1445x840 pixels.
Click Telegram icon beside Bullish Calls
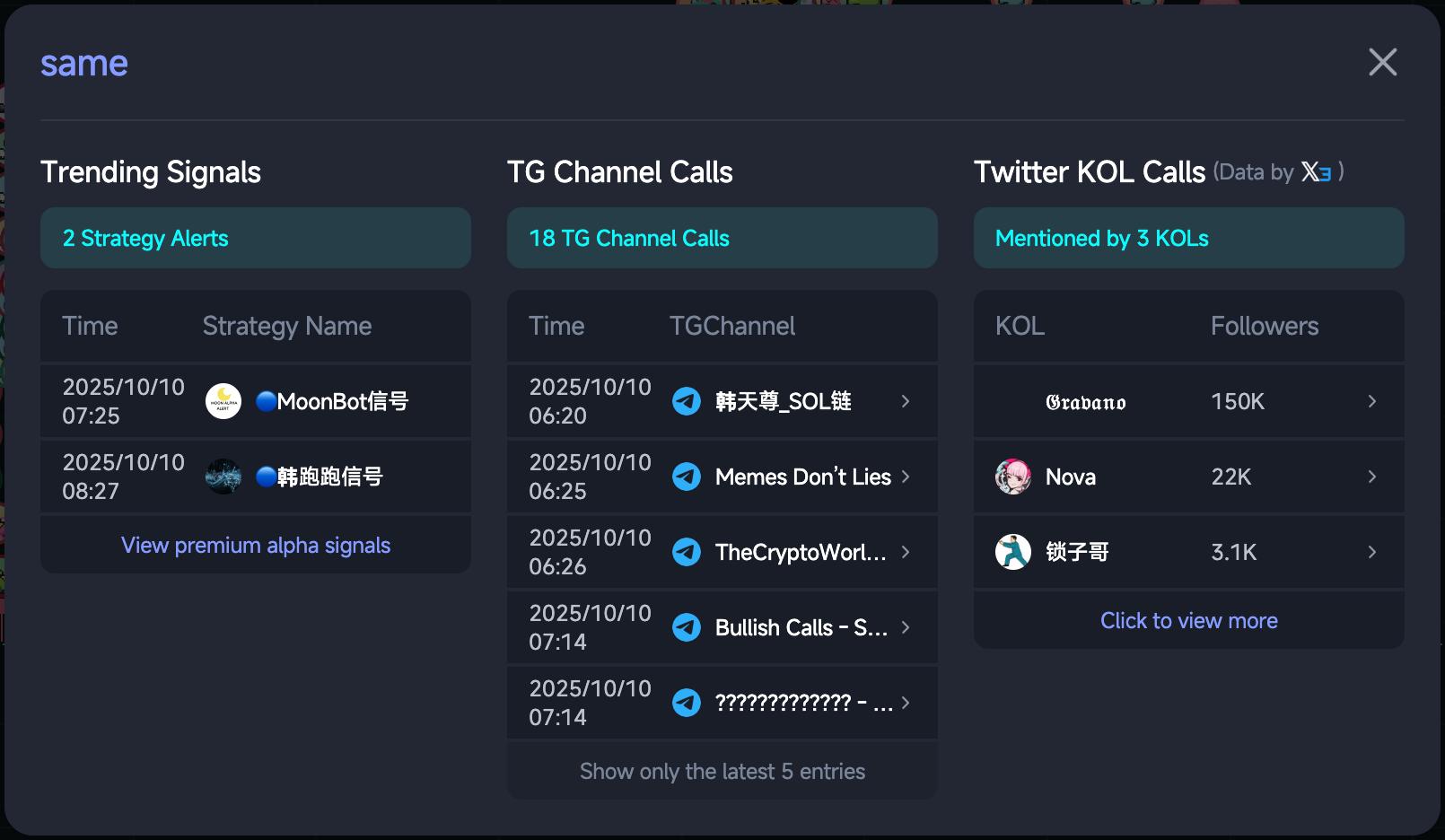[x=687, y=627]
